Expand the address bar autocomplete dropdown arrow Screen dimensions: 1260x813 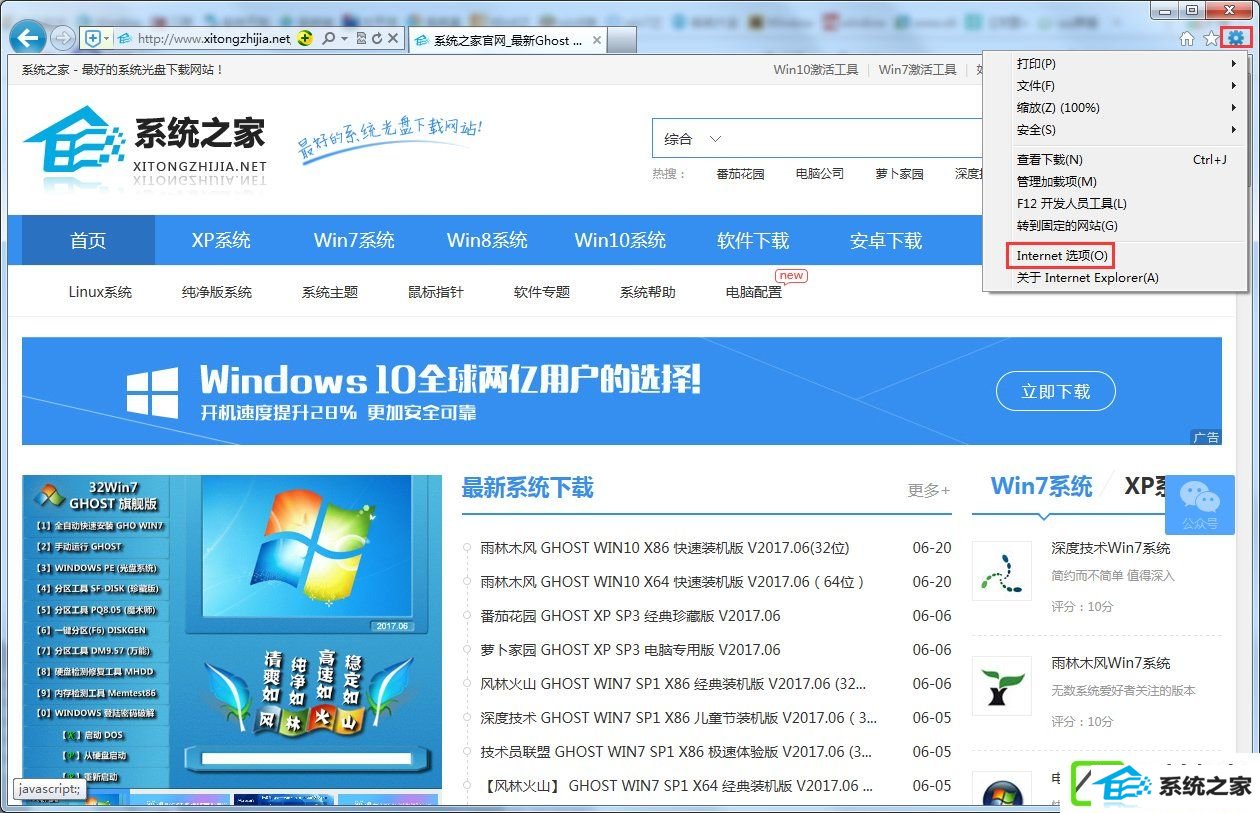point(344,38)
